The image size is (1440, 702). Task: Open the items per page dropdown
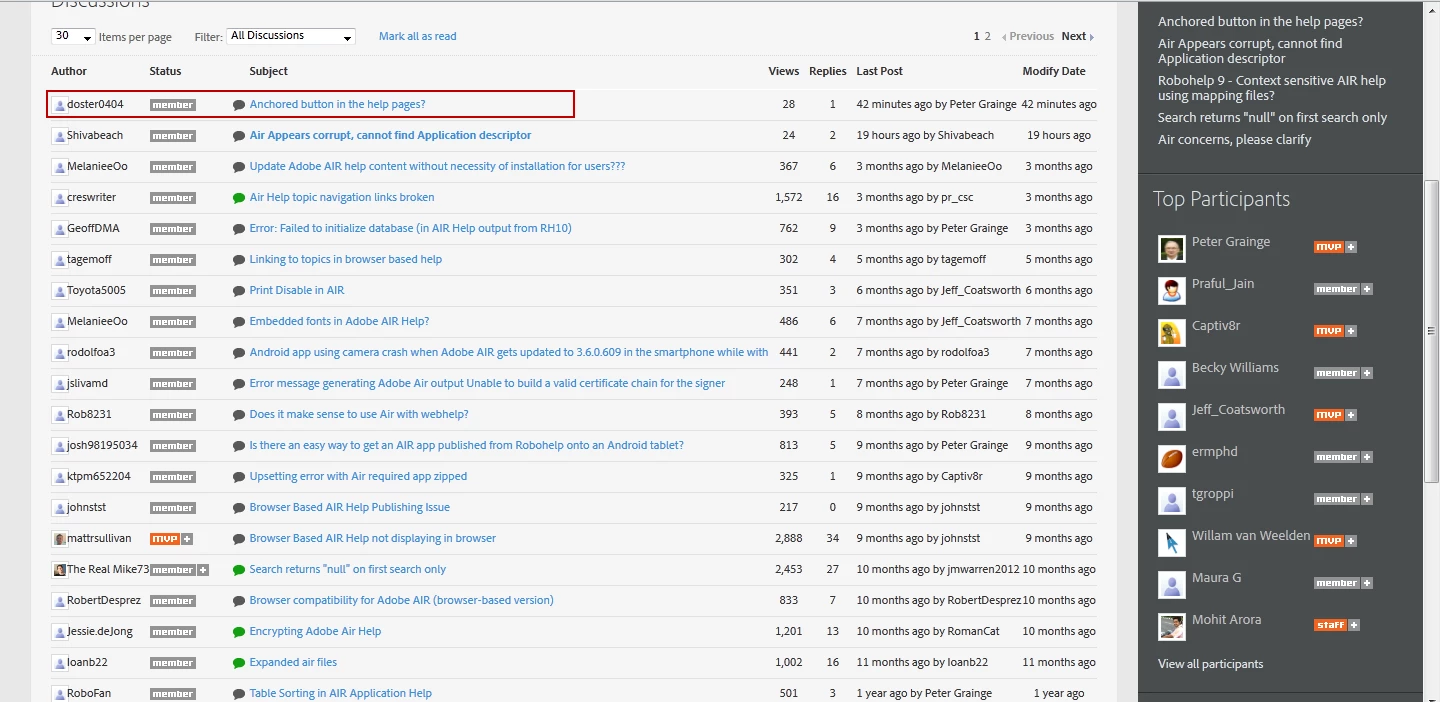pos(73,36)
